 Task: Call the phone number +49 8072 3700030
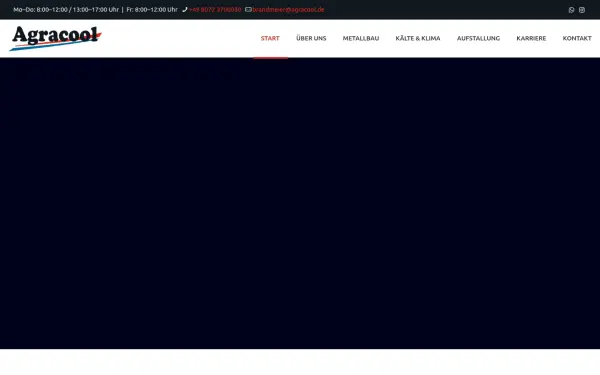(215, 10)
